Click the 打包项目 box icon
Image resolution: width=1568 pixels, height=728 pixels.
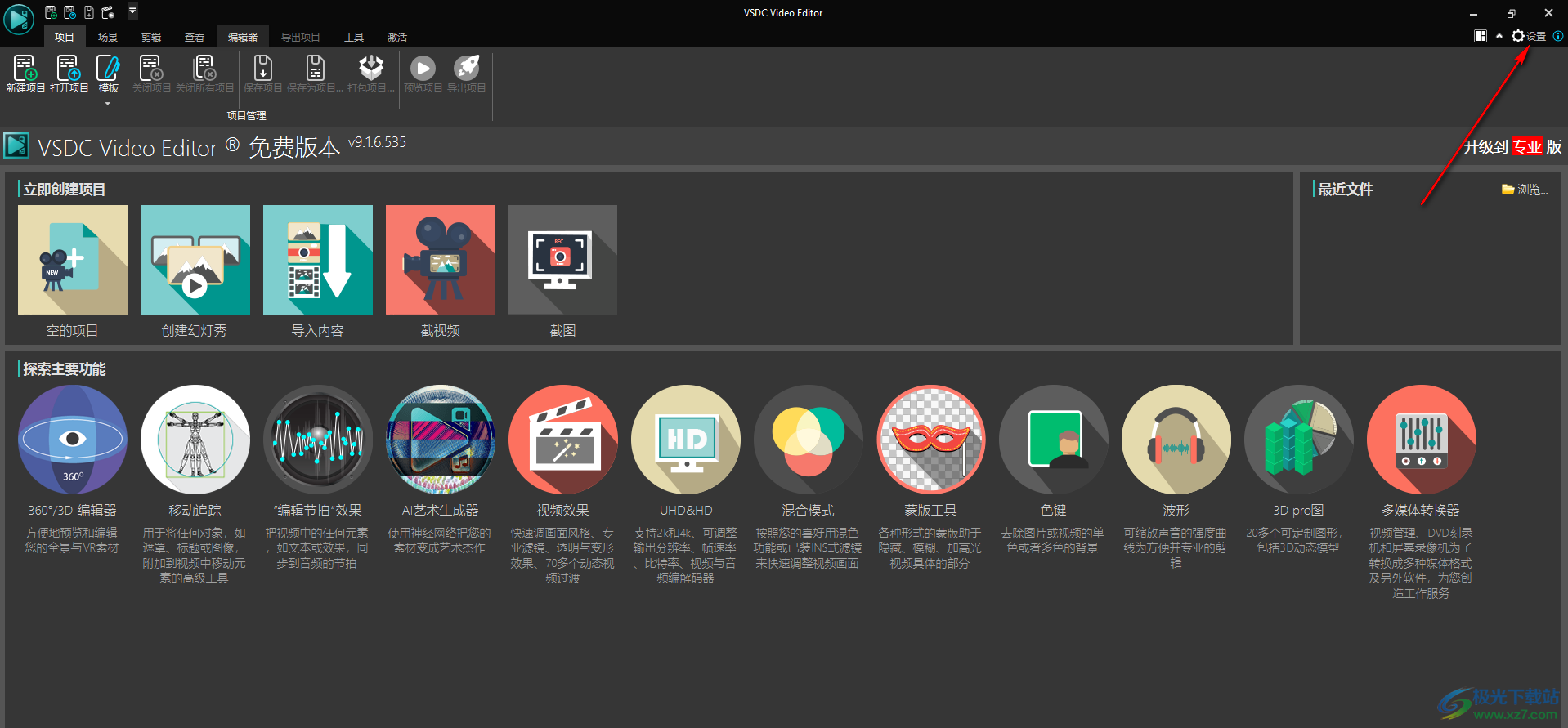(371, 68)
